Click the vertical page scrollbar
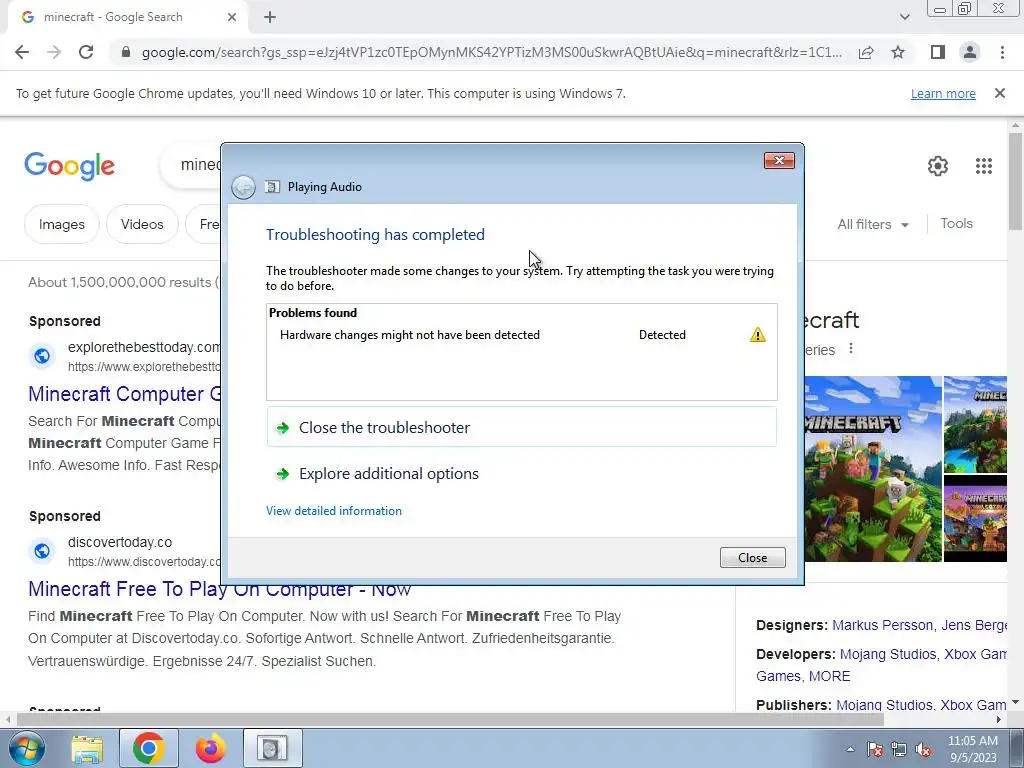Screen dimensions: 1024x768 [1015, 181]
